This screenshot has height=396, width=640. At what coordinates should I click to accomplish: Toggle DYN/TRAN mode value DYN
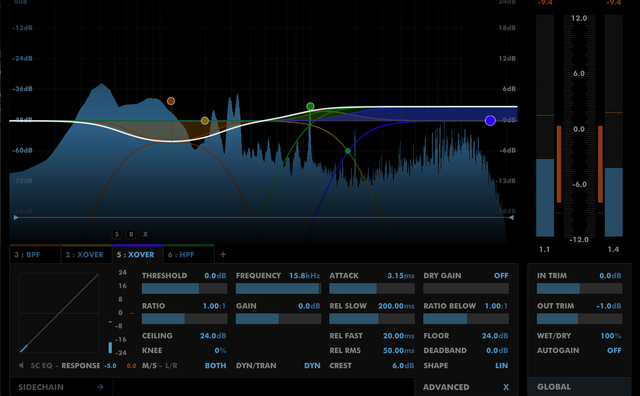point(312,365)
